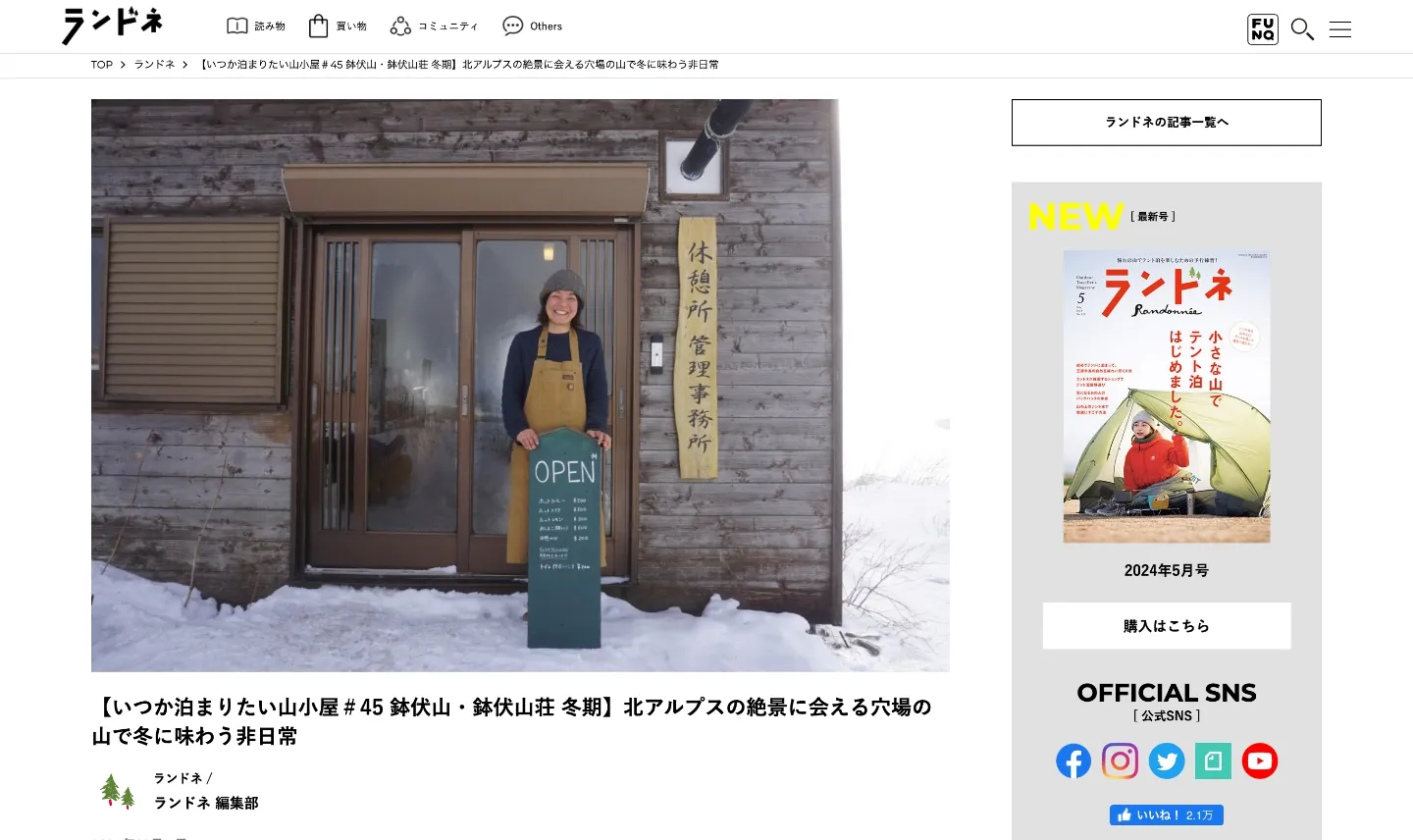Like the page with いいね! button
The height and width of the screenshot is (840, 1413).
tap(1167, 815)
